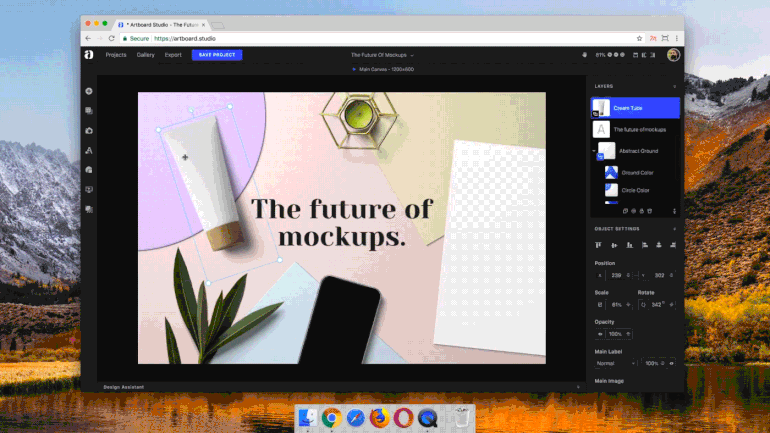Open Chrome menu three-dot icon
This screenshot has width=770, height=433.
677,38
